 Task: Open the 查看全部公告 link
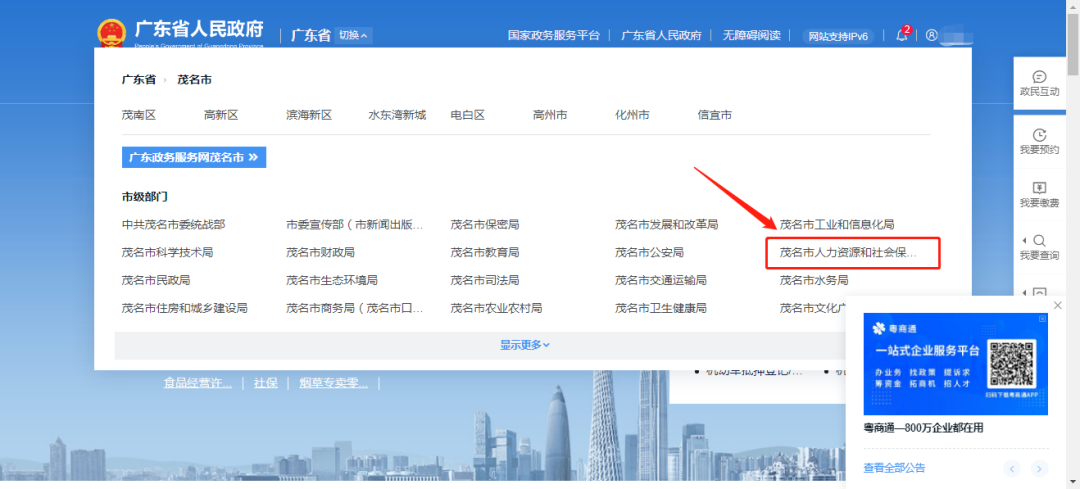(x=894, y=468)
